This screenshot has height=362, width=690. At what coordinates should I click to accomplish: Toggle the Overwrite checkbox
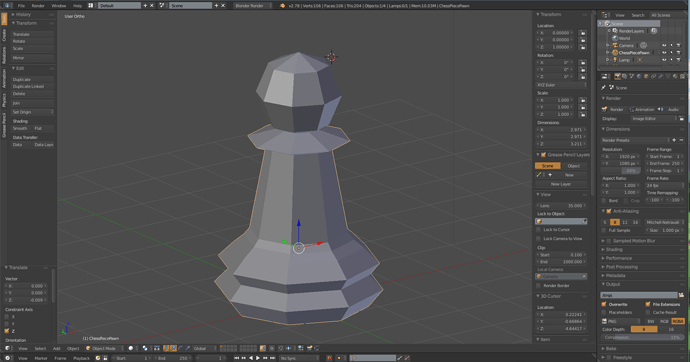pyautogui.click(x=604, y=304)
